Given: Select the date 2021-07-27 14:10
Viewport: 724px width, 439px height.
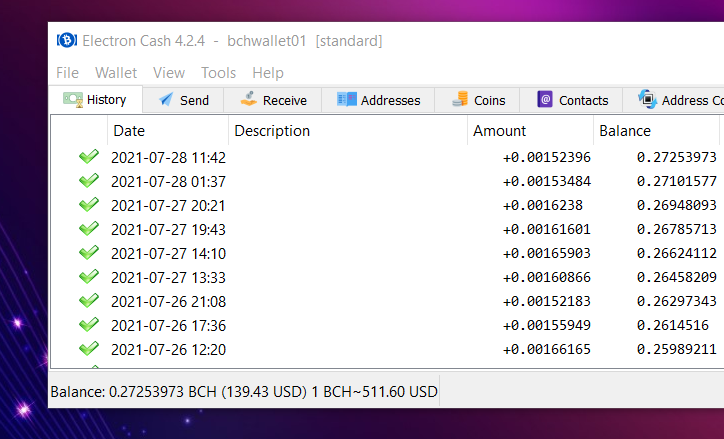Looking at the screenshot, I should pyautogui.click(x=169, y=254).
